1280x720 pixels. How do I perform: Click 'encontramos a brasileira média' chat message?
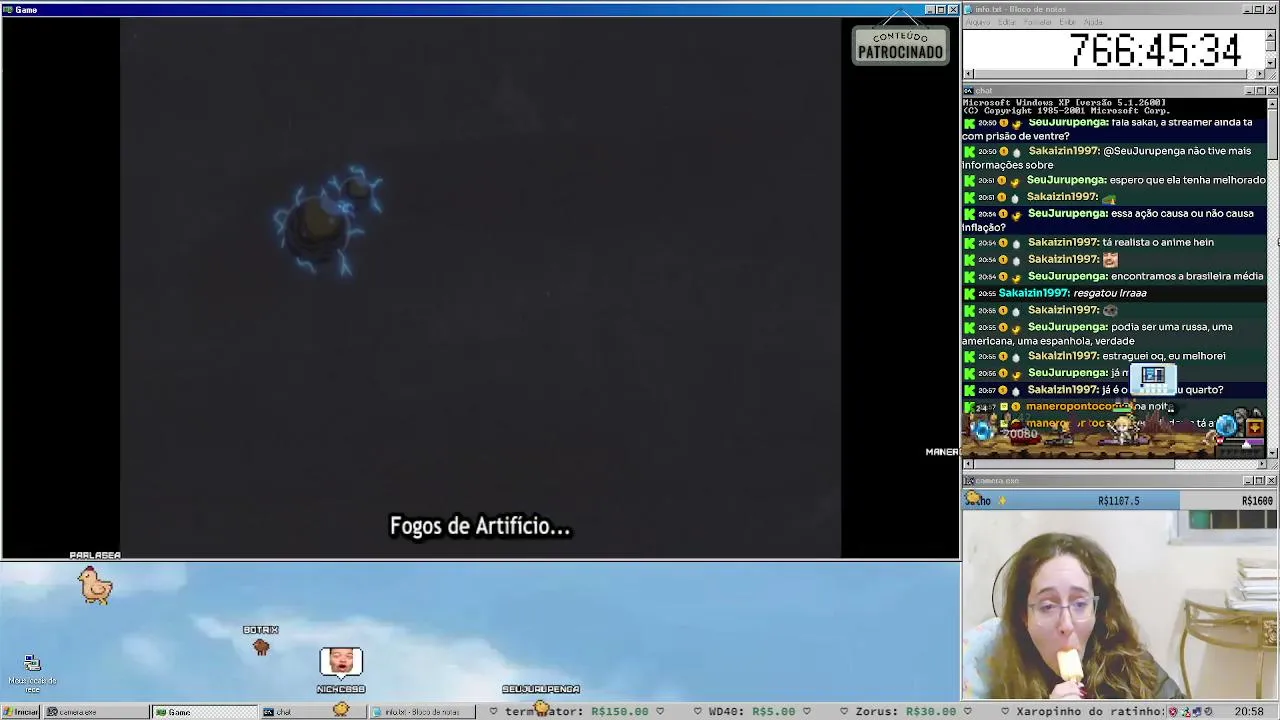tap(1186, 276)
